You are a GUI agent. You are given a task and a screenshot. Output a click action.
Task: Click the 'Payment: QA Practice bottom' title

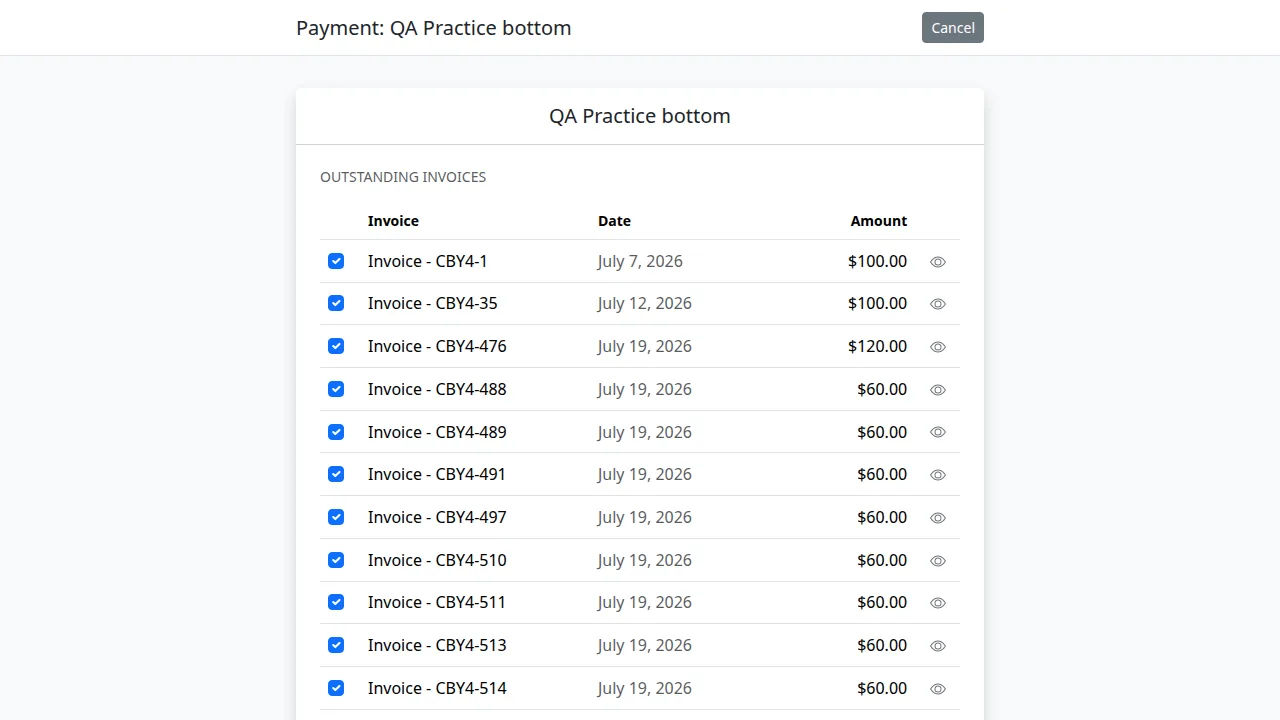tap(434, 28)
